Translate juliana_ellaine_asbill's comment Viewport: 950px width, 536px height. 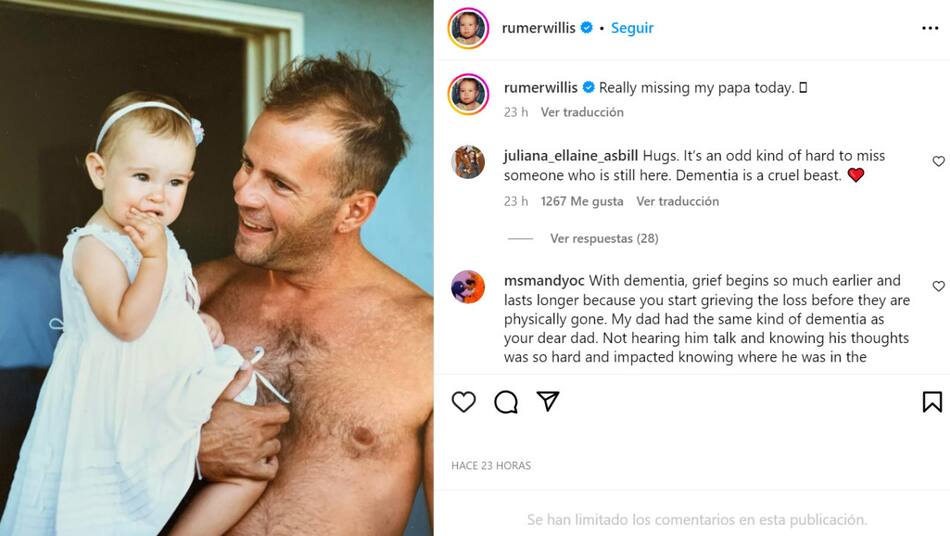677,201
